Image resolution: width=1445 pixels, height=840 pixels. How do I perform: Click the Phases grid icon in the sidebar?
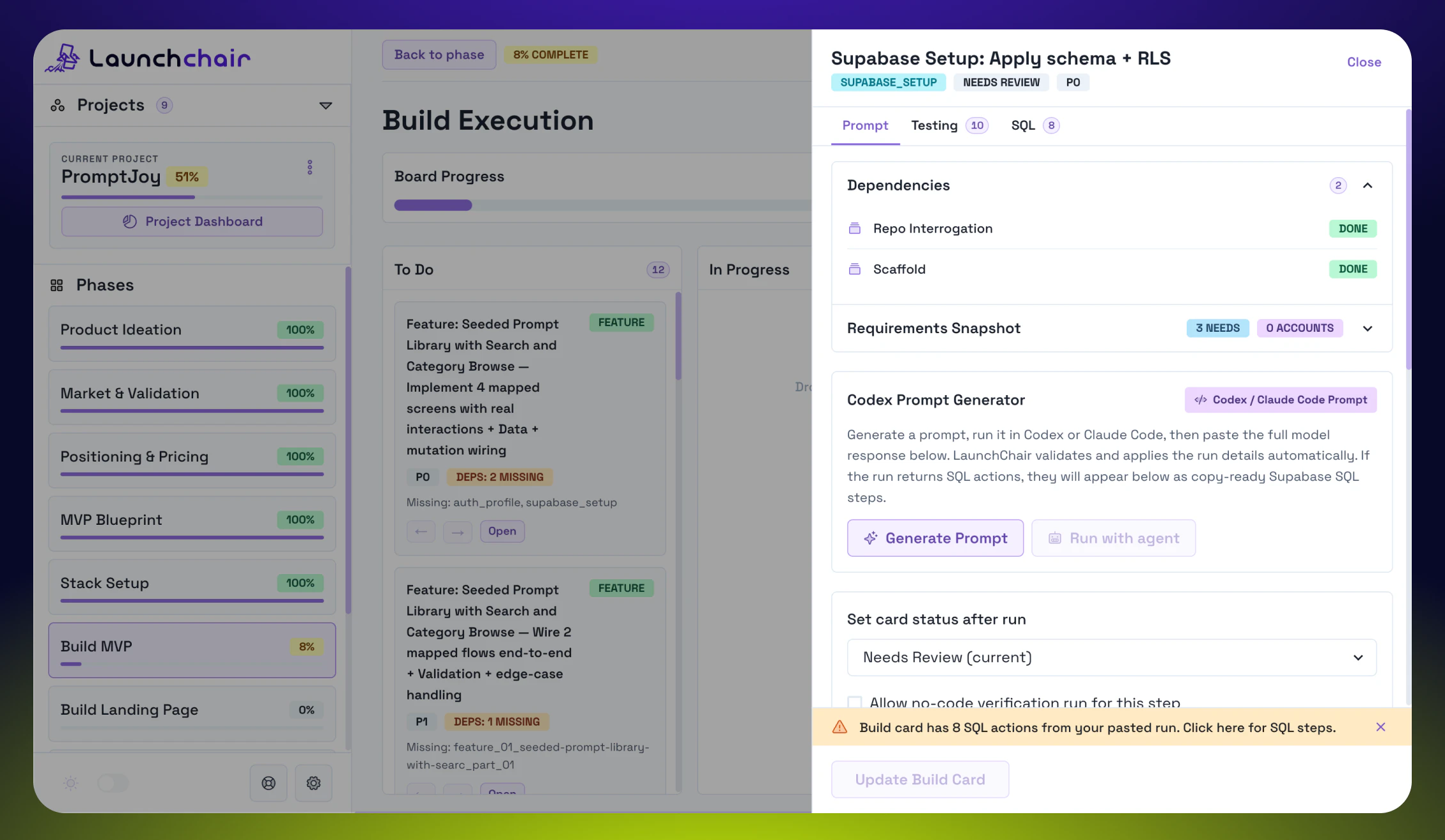pyautogui.click(x=56, y=285)
